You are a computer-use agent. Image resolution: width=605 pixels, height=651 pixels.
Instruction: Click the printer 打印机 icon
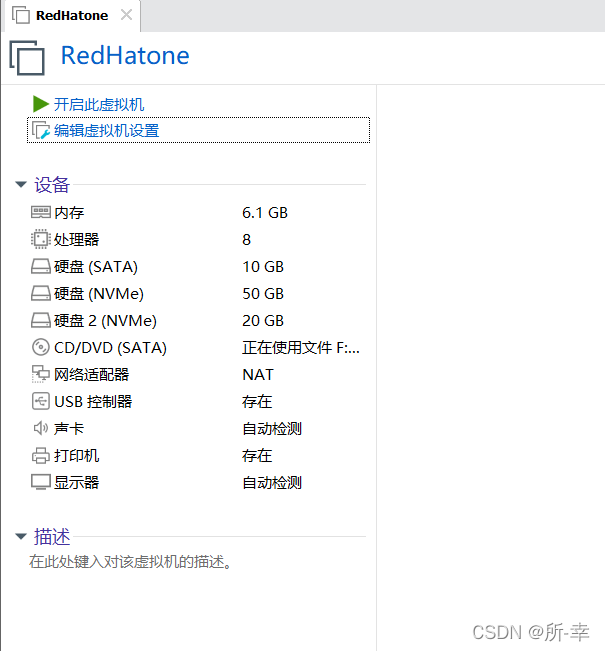click(41, 455)
